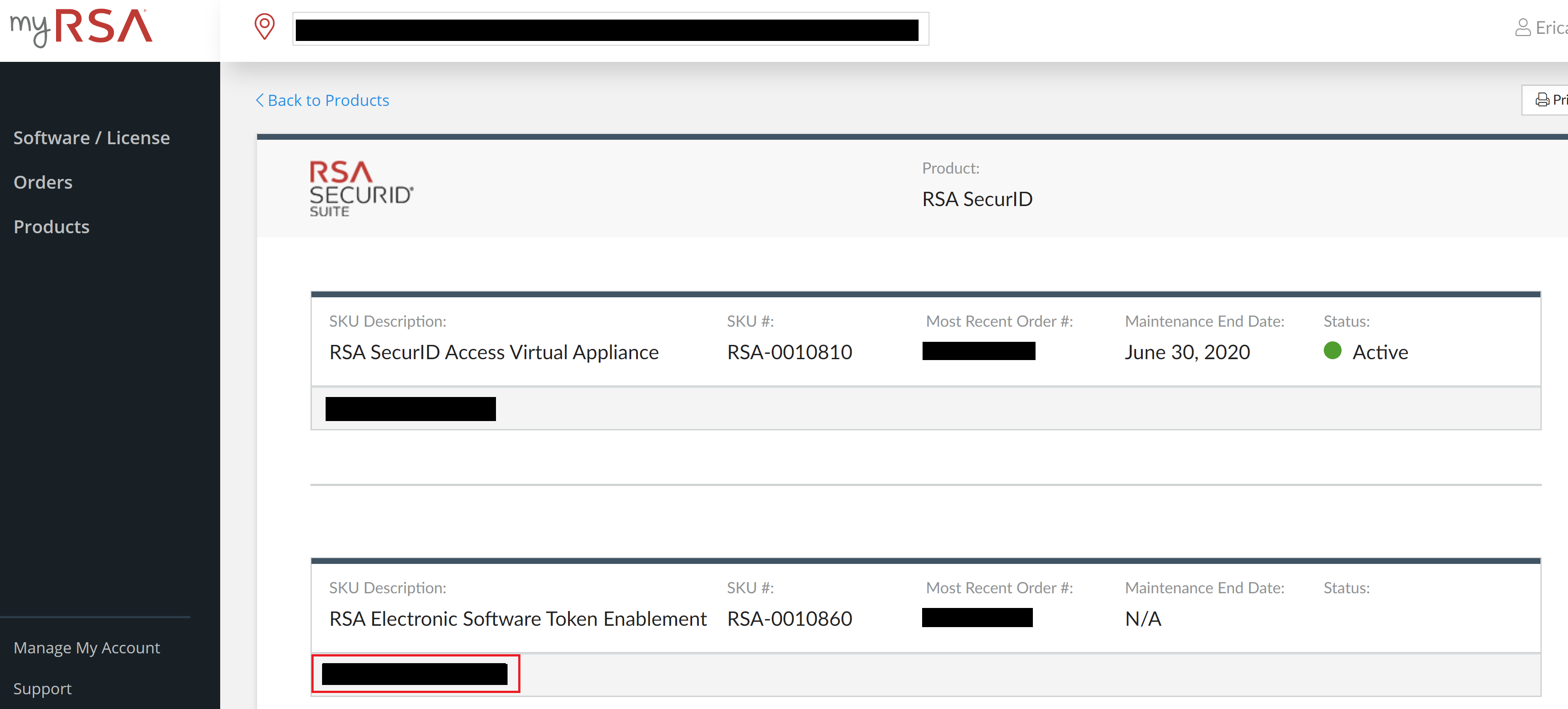The width and height of the screenshot is (1568, 709).
Task: Click the Back to Products chevron arrow
Action: [x=260, y=100]
